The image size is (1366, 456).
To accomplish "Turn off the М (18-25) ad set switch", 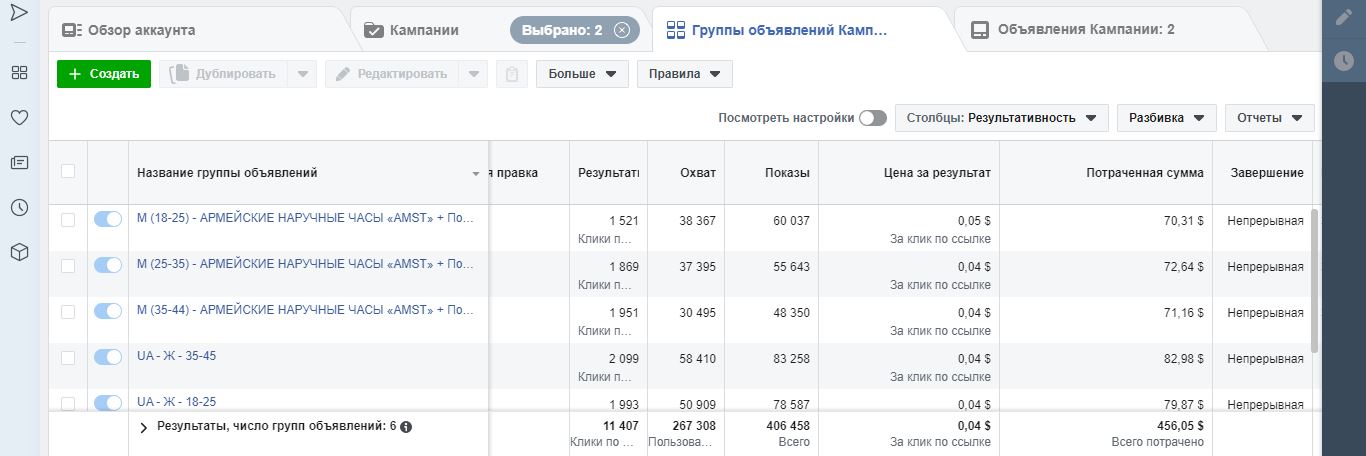I will (x=108, y=219).
